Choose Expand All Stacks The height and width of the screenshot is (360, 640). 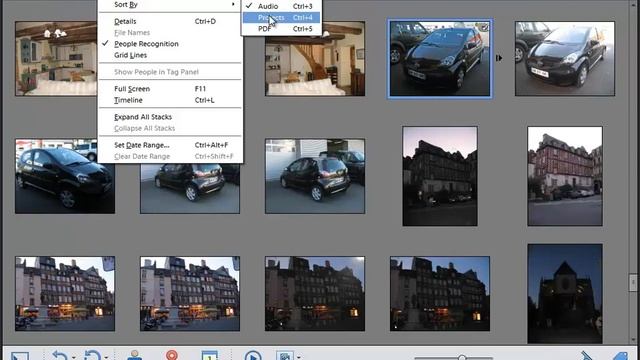(x=170, y=117)
